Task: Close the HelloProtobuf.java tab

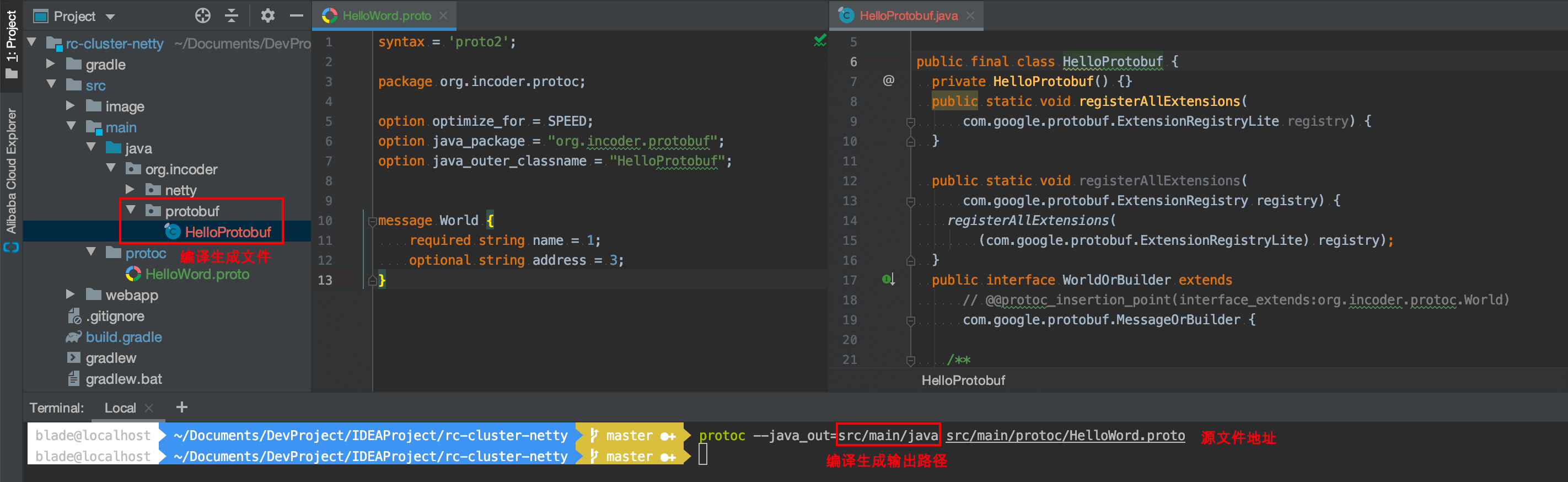Action: tap(970, 16)
